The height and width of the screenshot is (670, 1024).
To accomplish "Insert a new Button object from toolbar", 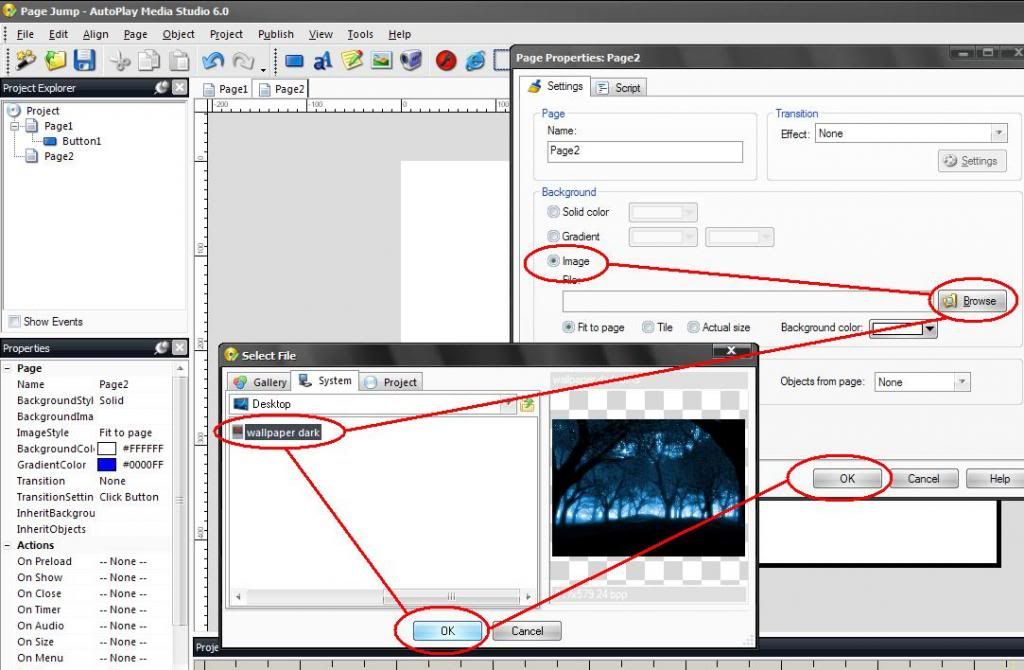I will pyautogui.click(x=294, y=61).
